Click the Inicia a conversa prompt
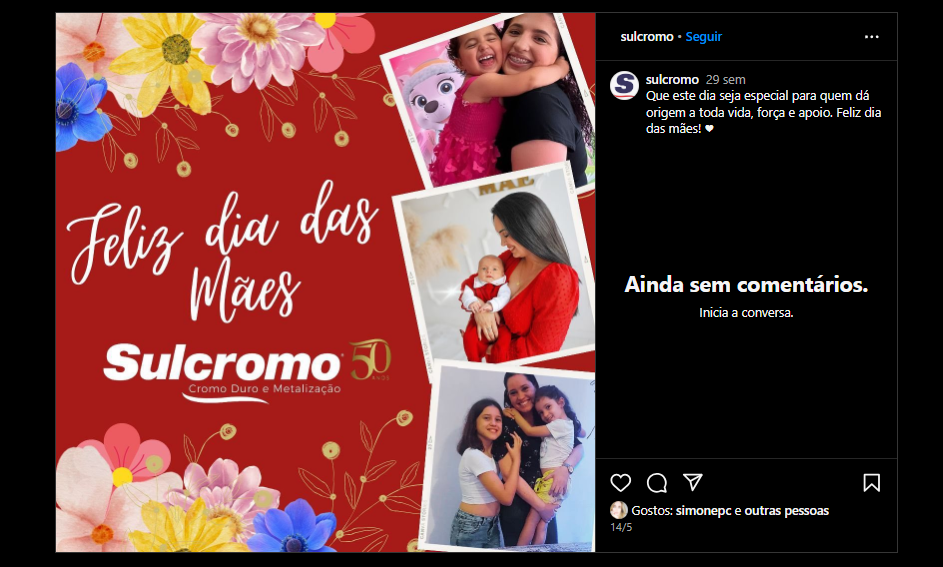Viewport: 943px width, 567px height. (746, 313)
